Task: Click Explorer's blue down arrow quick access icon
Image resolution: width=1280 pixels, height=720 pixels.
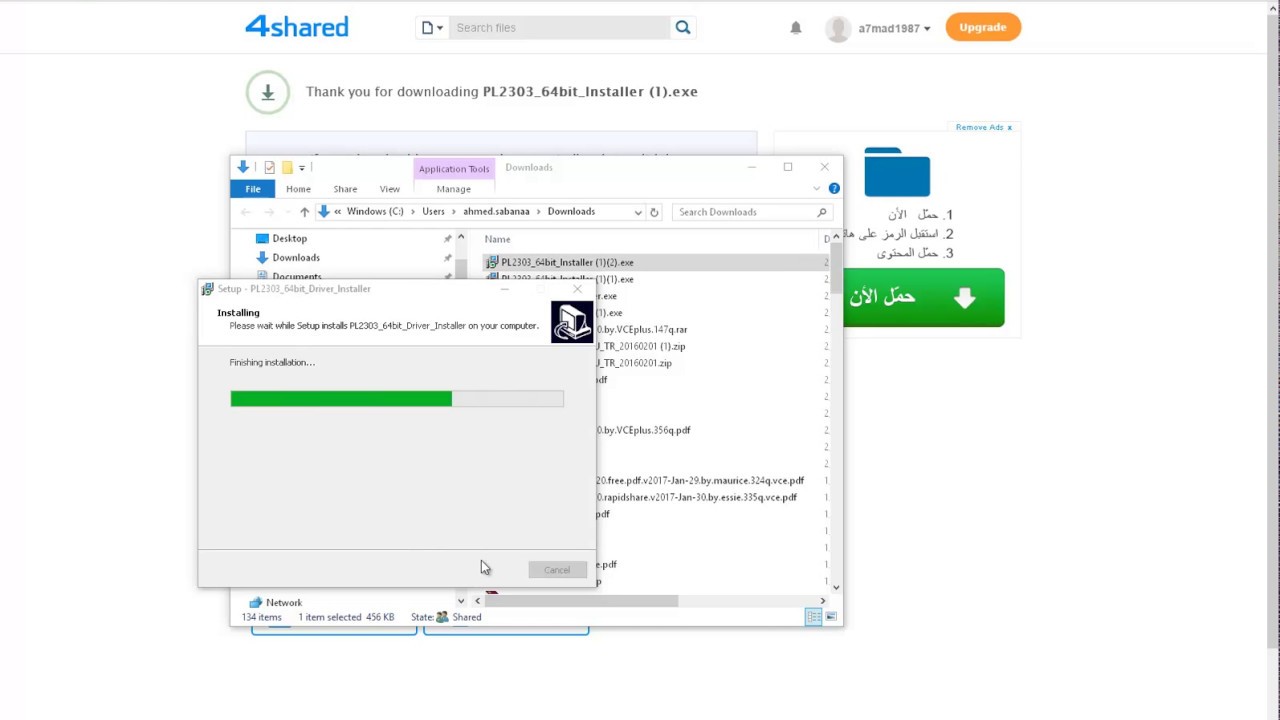Action: [x=242, y=167]
